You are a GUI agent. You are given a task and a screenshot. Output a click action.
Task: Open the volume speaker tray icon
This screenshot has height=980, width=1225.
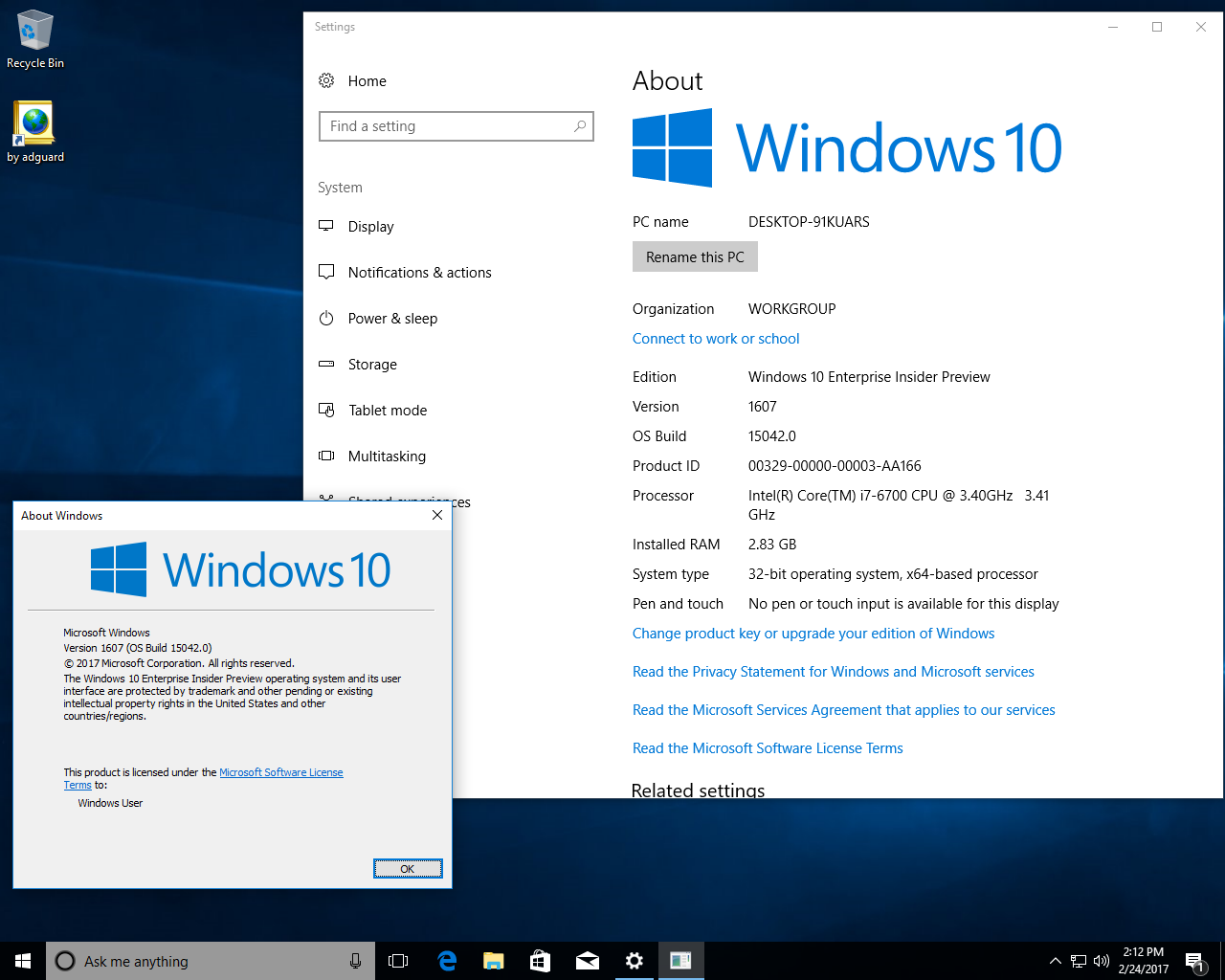1101,961
